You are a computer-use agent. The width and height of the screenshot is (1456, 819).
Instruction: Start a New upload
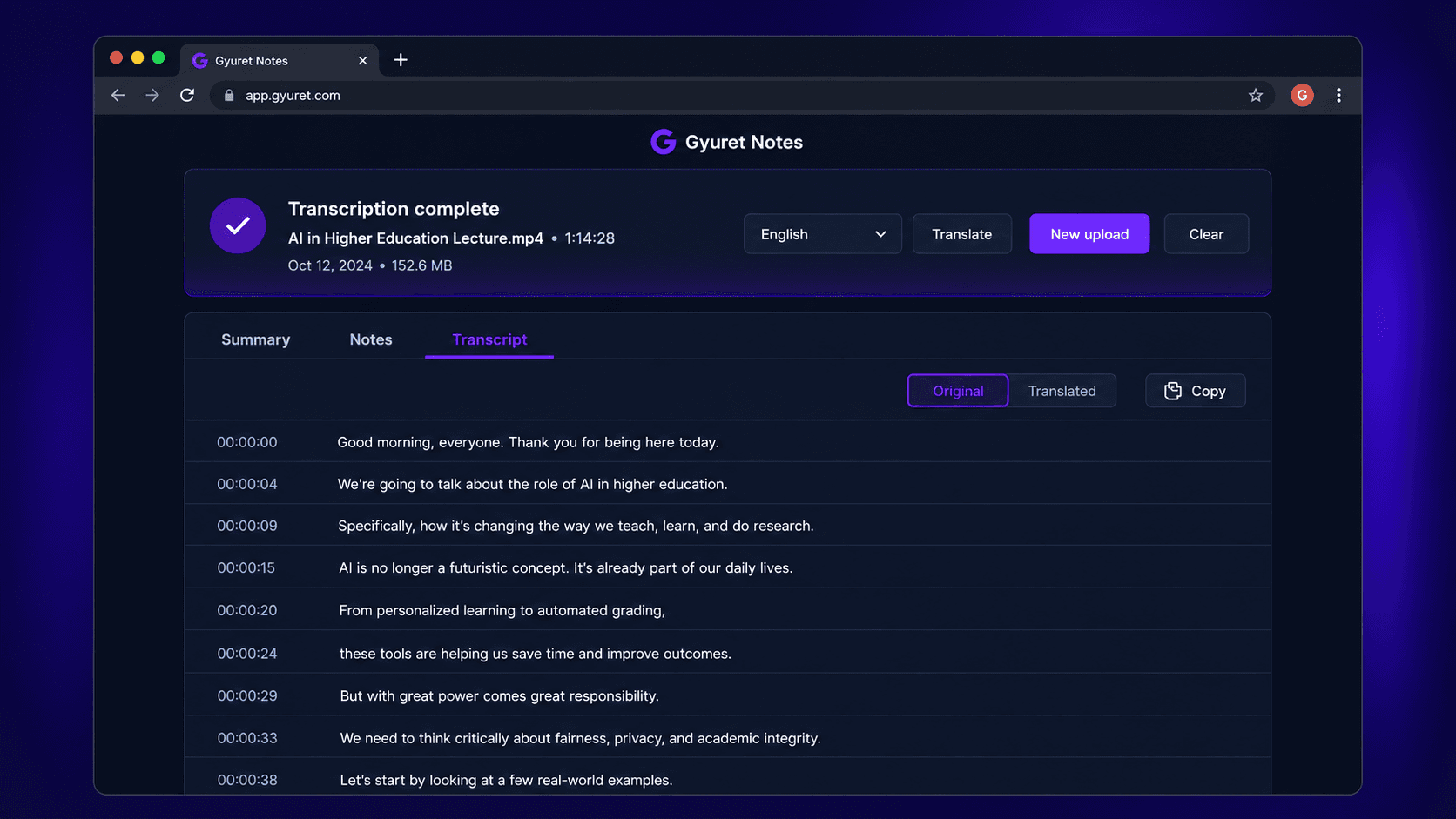click(x=1089, y=234)
